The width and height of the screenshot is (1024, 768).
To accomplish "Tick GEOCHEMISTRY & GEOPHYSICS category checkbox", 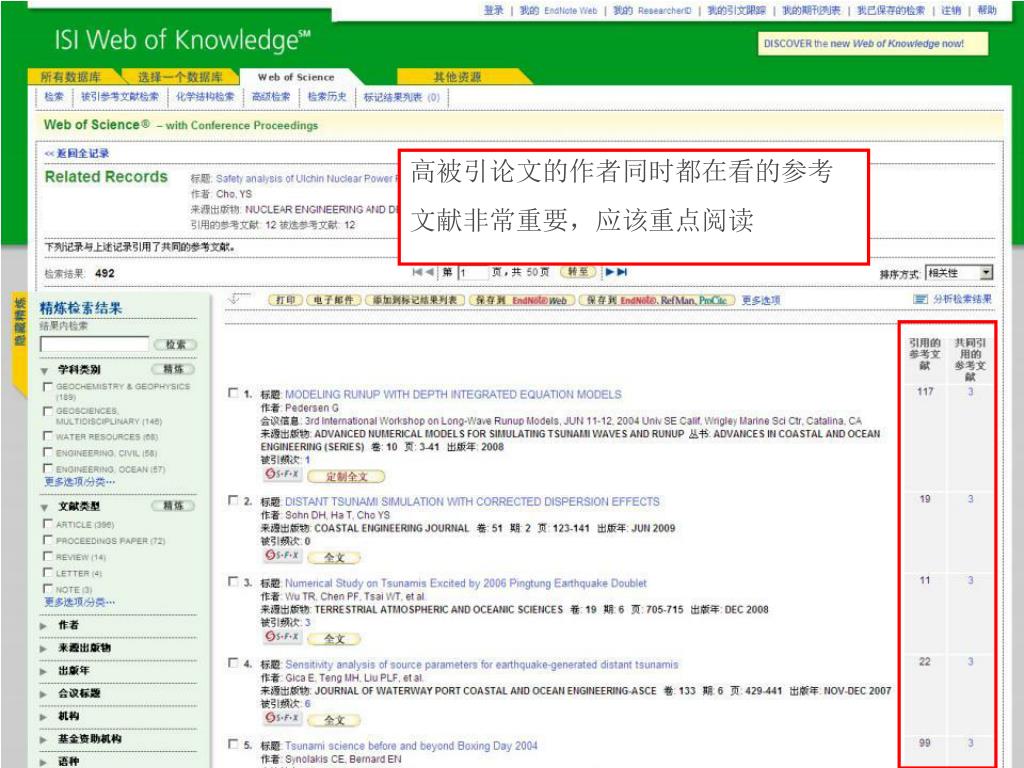I will pyautogui.click(x=47, y=387).
